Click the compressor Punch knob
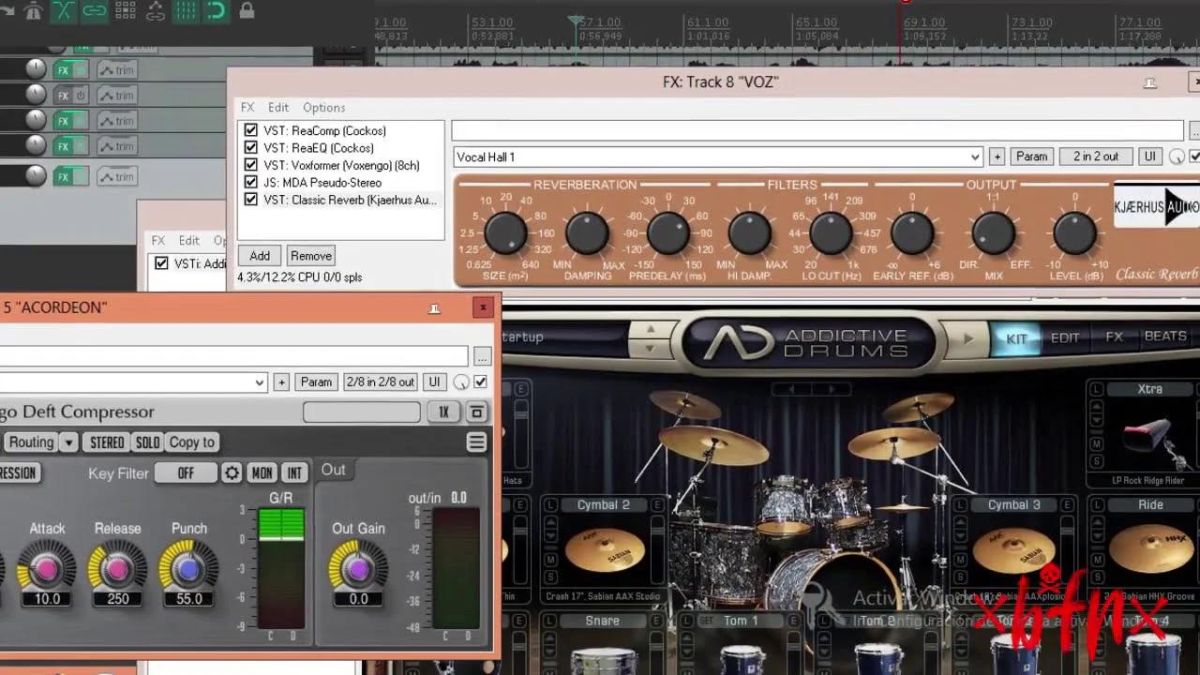1200x675 pixels. 188,567
